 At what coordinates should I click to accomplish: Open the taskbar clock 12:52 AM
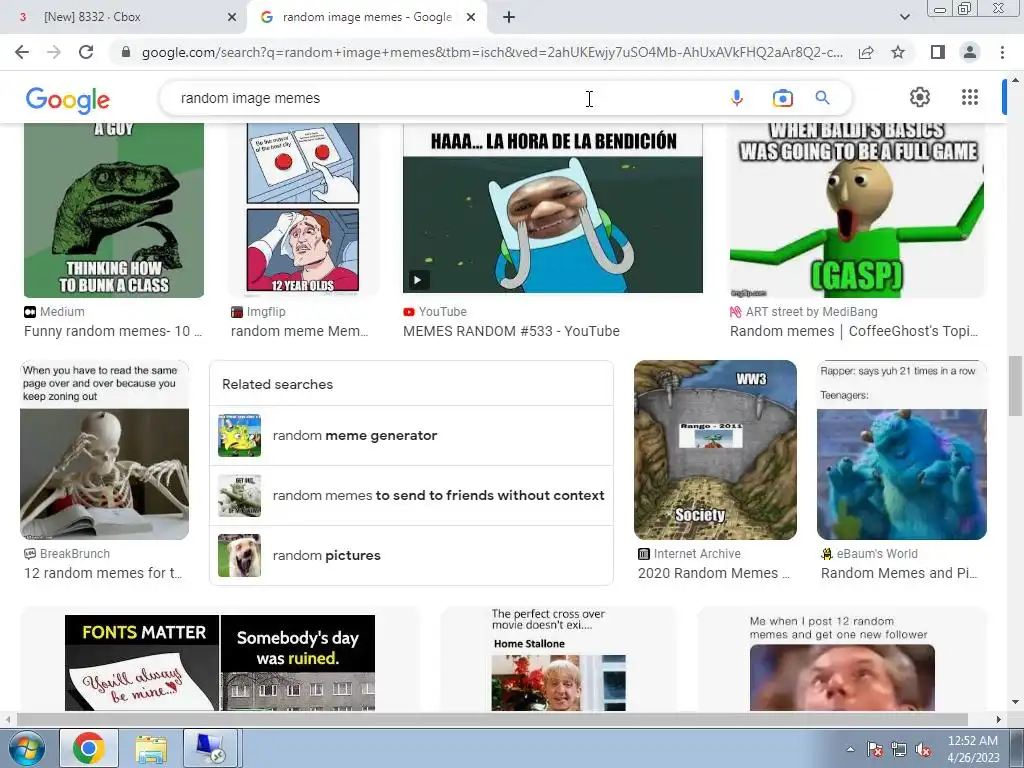click(x=972, y=749)
